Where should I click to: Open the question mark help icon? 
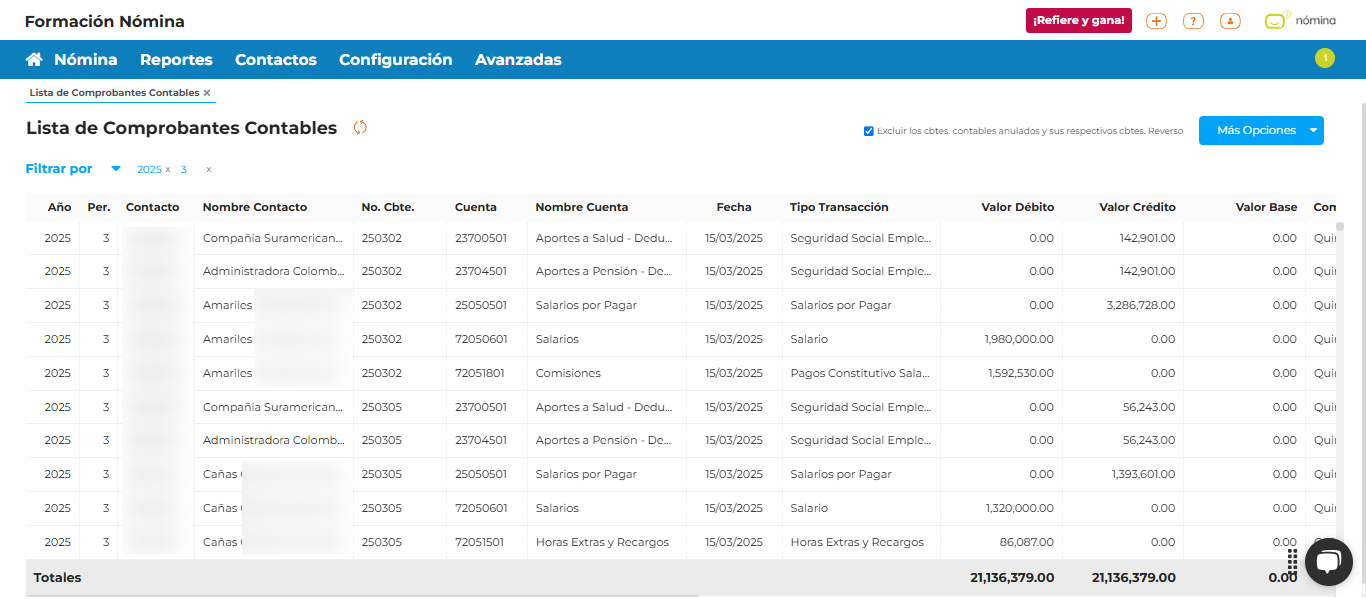pyautogui.click(x=1193, y=21)
